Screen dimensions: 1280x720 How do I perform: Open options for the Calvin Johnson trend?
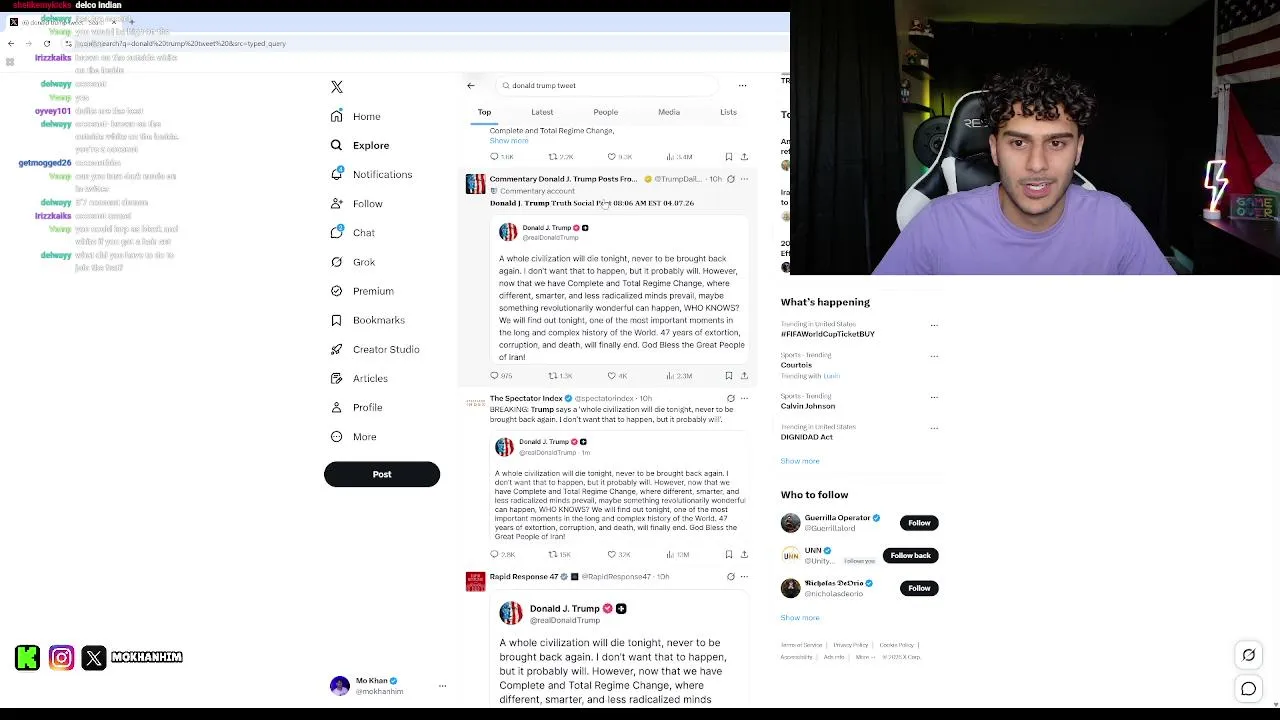(934, 397)
